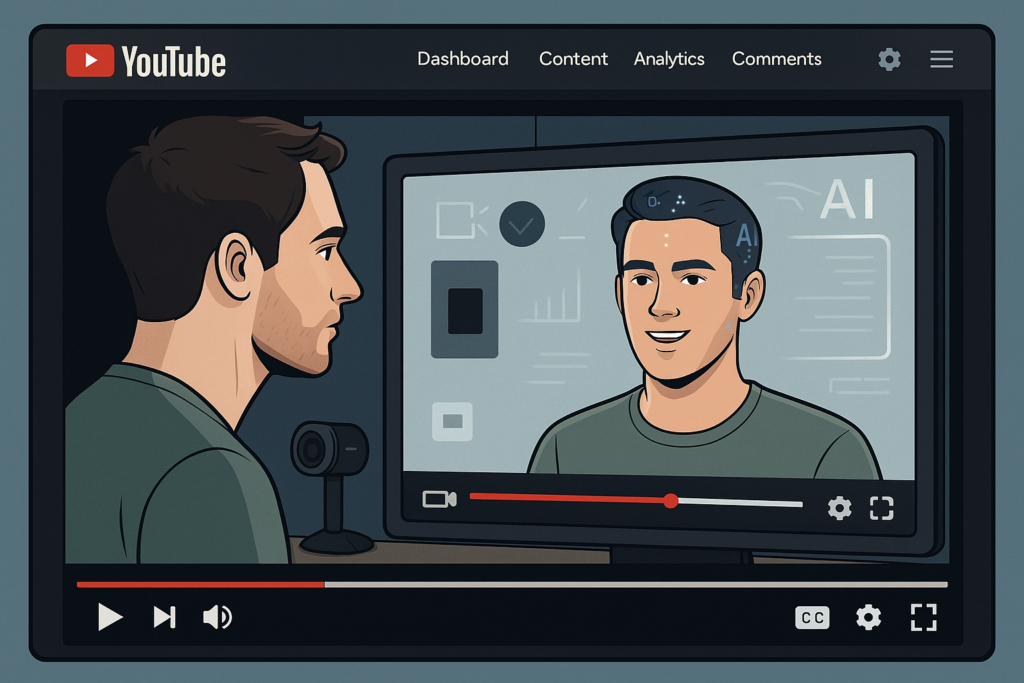Go to the Comments section link
The image size is (1024, 683).
[x=776, y=59]
